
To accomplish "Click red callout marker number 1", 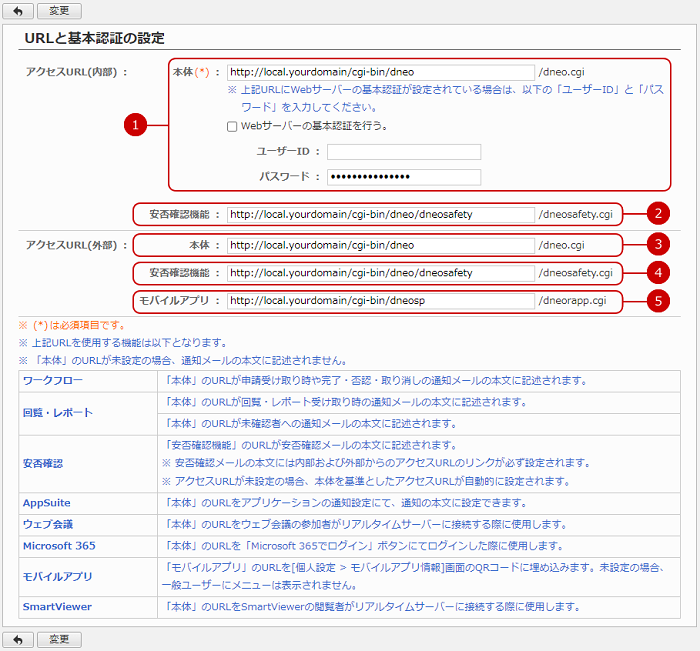I will [136, 124].
